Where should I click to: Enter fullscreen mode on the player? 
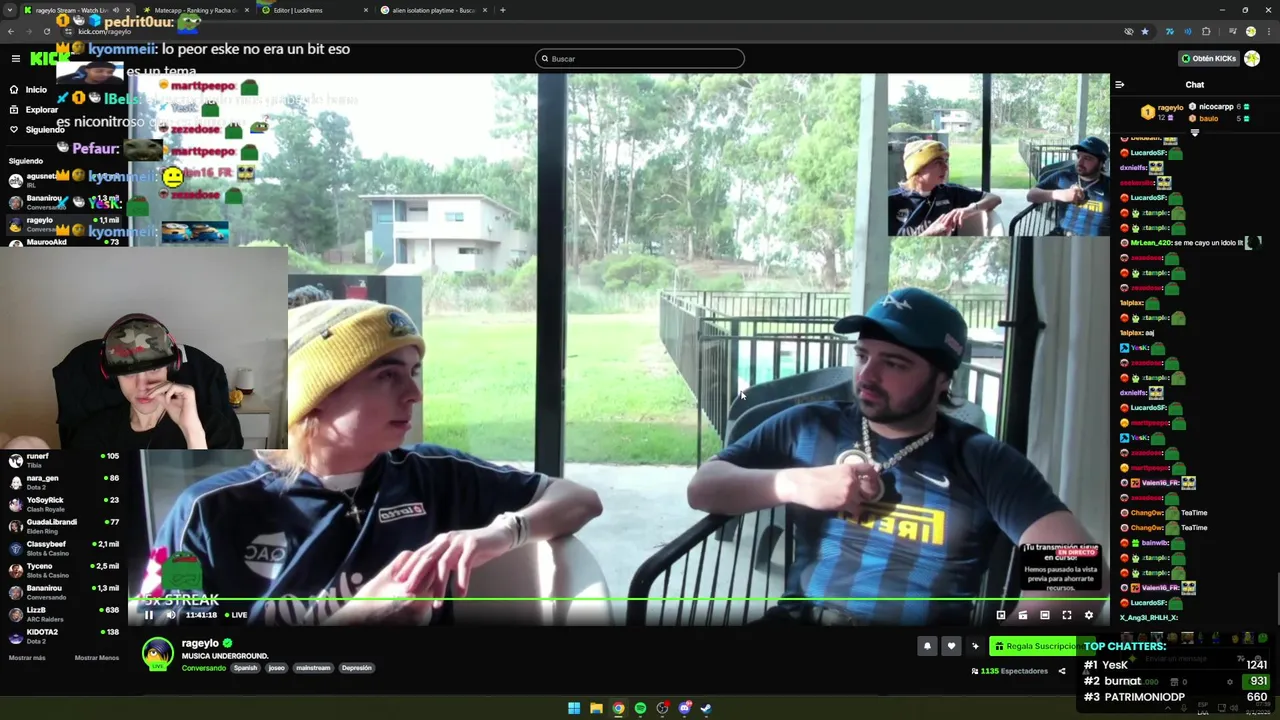click(1067, 615)
